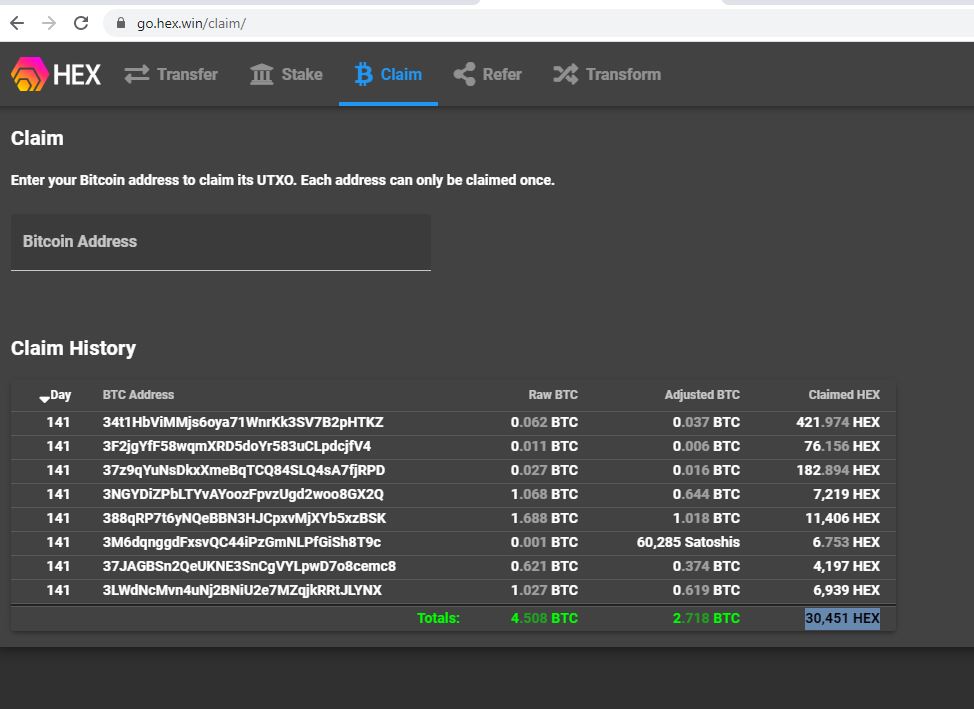Focus the Bitcoin Address input field

[221, 242]
